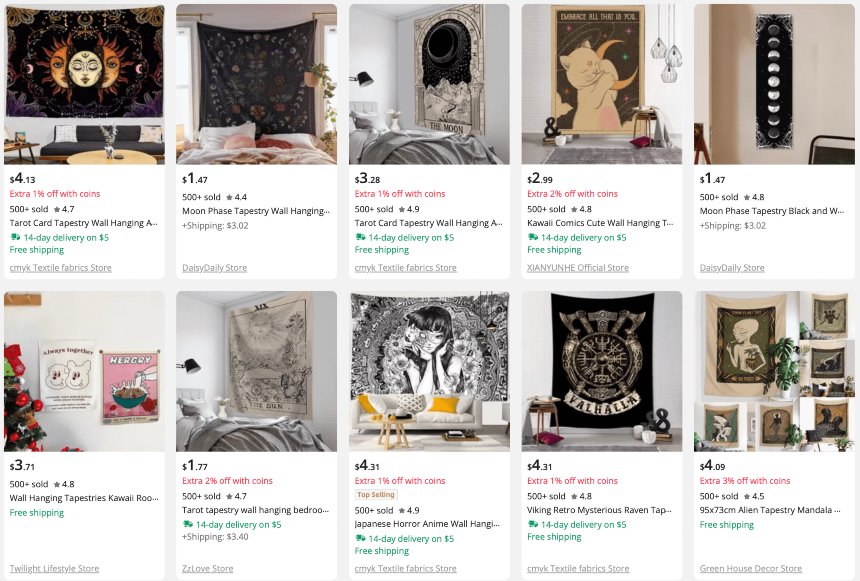
Task: Click the Top Selling badge
Action: point(376,495)
